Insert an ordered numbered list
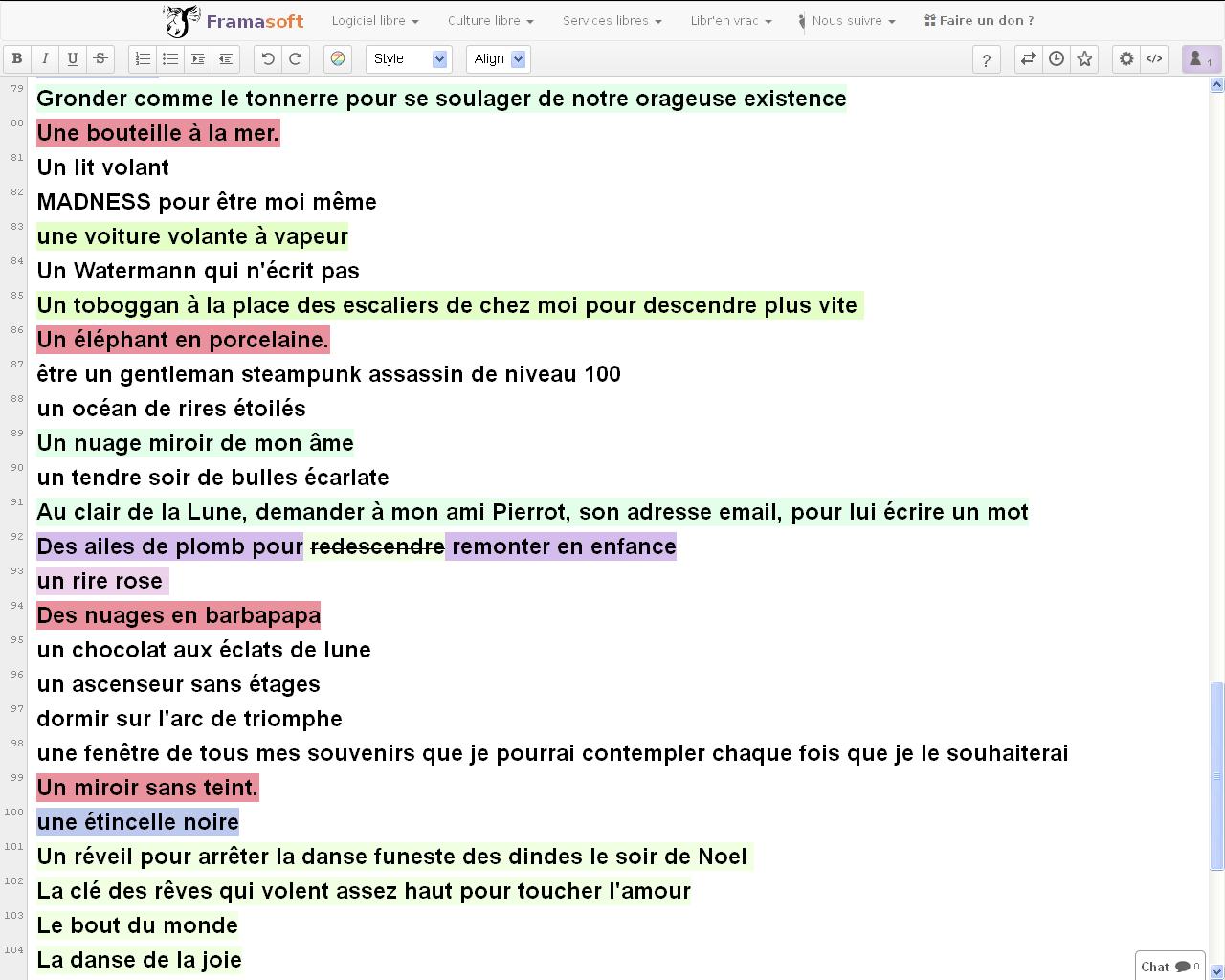Viewport: 1225px width, 980px height. point(143,59)
